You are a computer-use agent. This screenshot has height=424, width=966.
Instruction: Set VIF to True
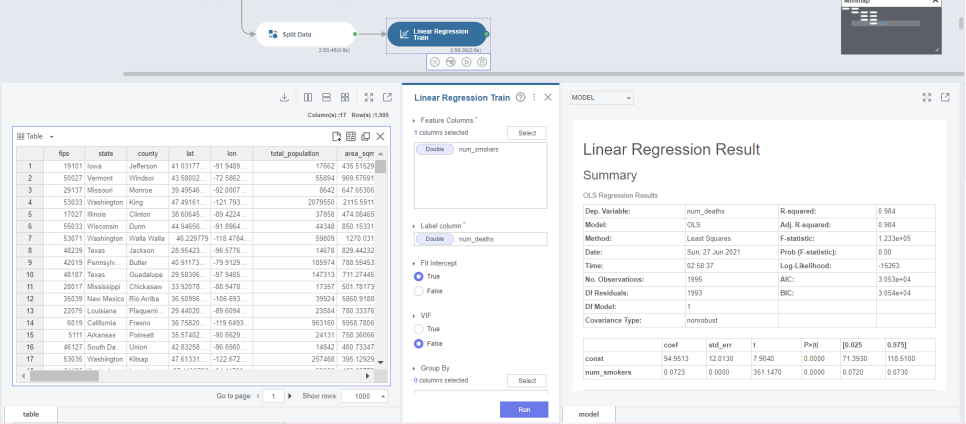click(x=419, y=329)
